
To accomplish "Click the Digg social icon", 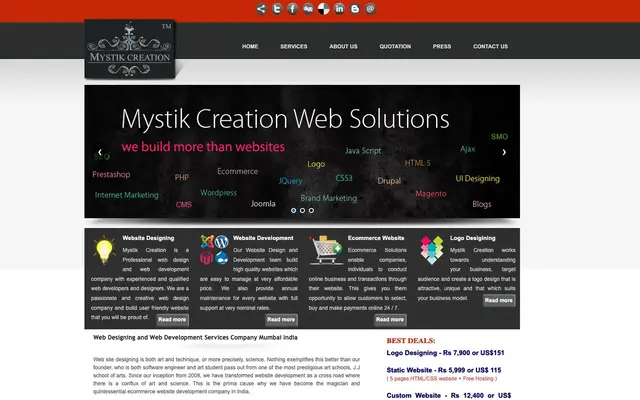I will 308,9.
